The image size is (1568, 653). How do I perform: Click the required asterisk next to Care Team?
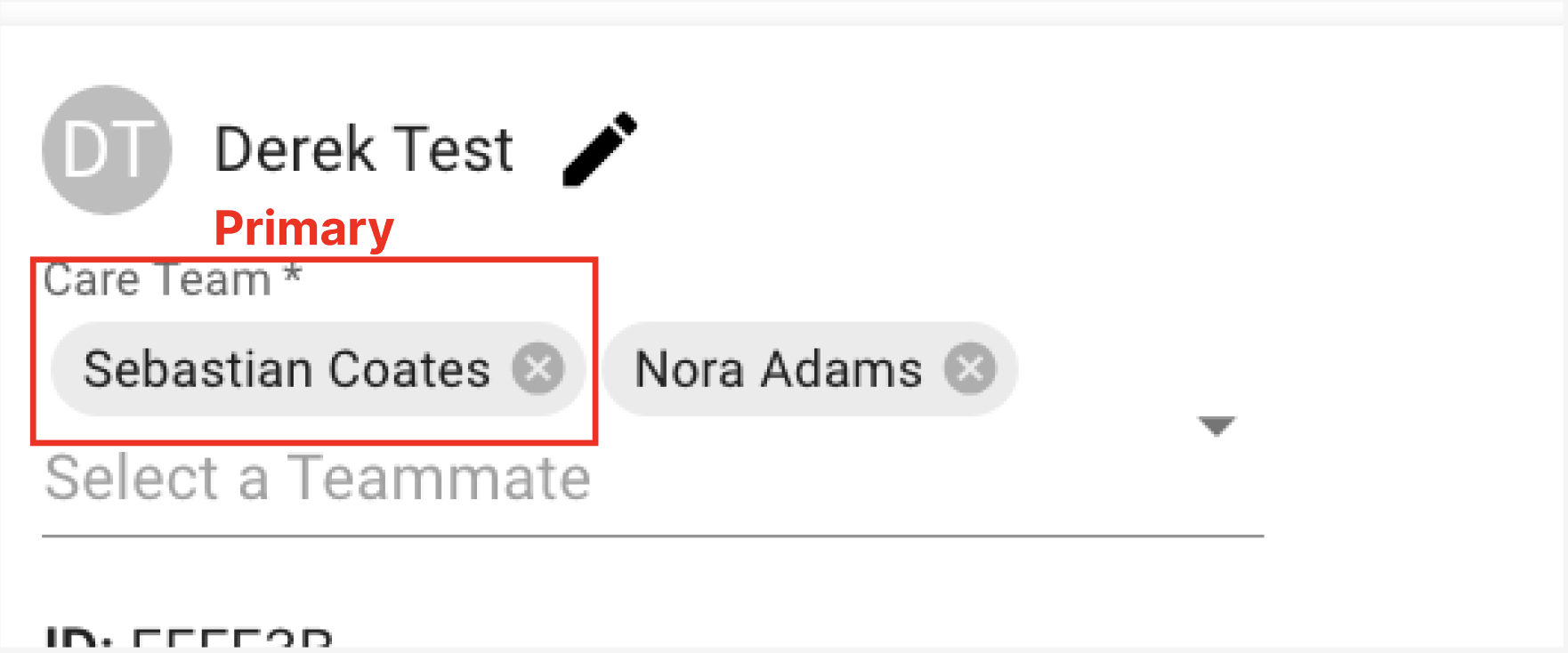(294, 274)
